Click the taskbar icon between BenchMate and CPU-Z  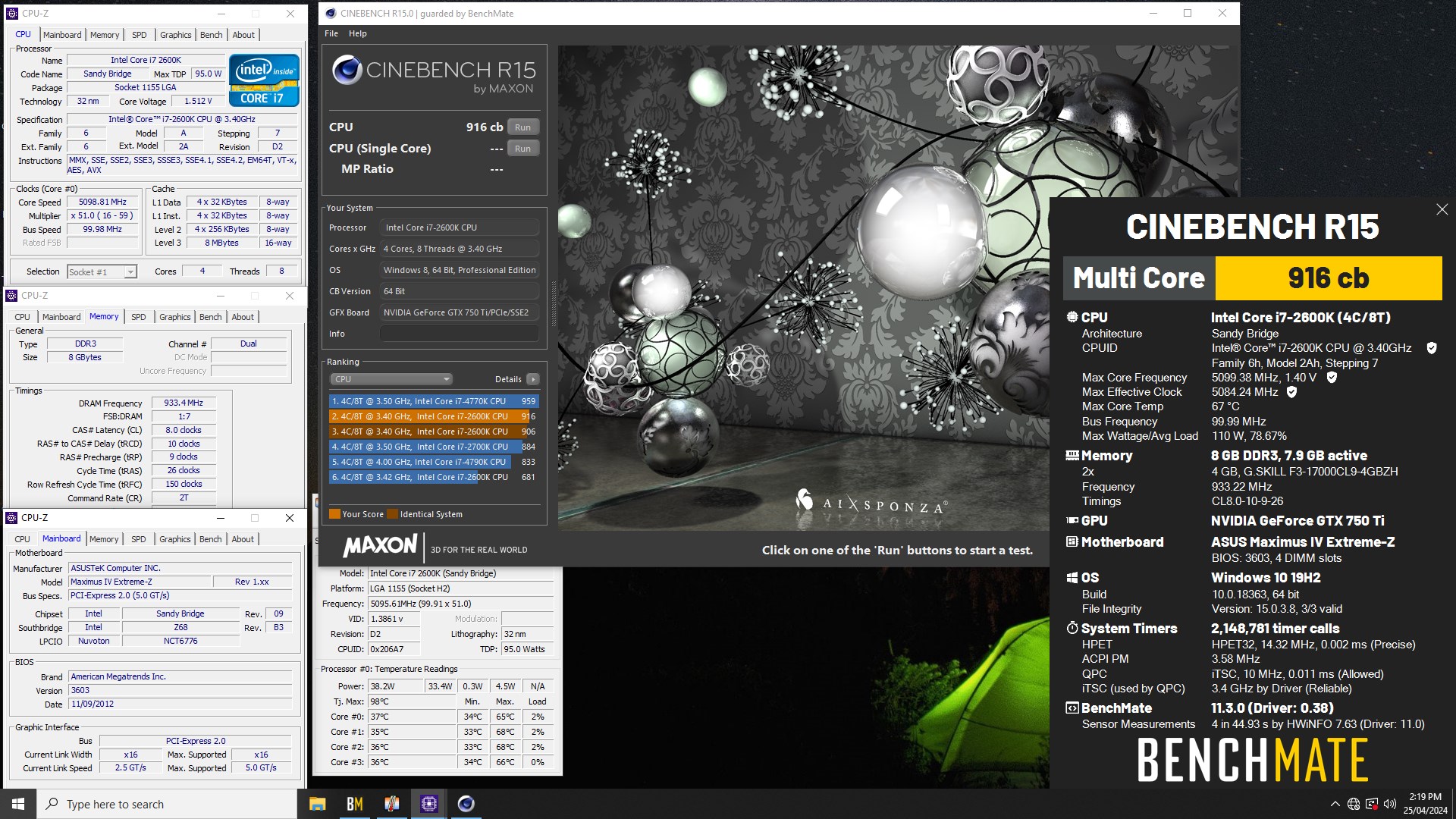pyautogui.click(x=392, y=804)
